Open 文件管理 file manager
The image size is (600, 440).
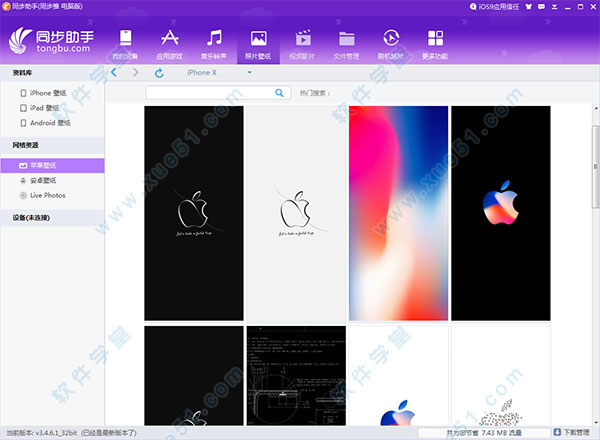347,42
